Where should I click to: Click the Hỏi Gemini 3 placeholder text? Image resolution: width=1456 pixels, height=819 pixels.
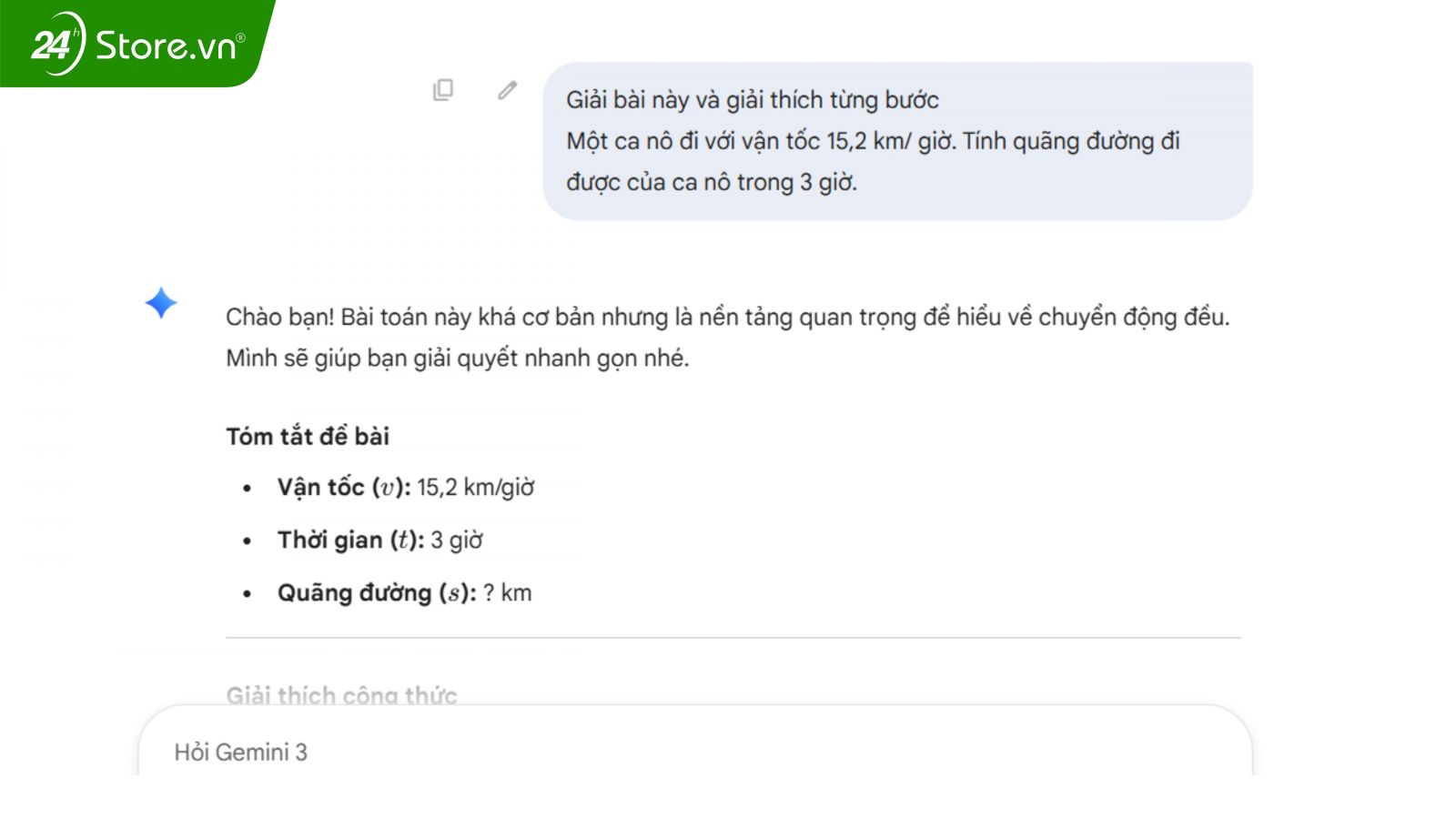click(241, 753)
